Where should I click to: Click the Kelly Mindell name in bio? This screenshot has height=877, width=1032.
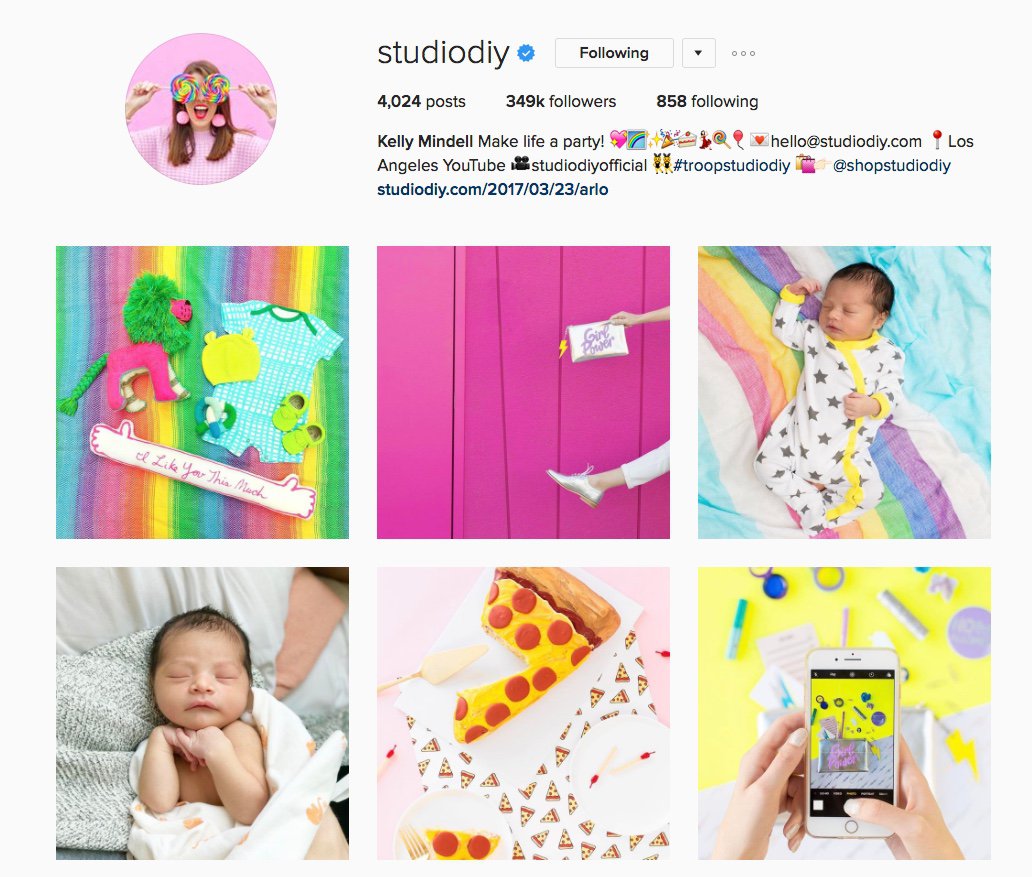click(x=425, y=142)
